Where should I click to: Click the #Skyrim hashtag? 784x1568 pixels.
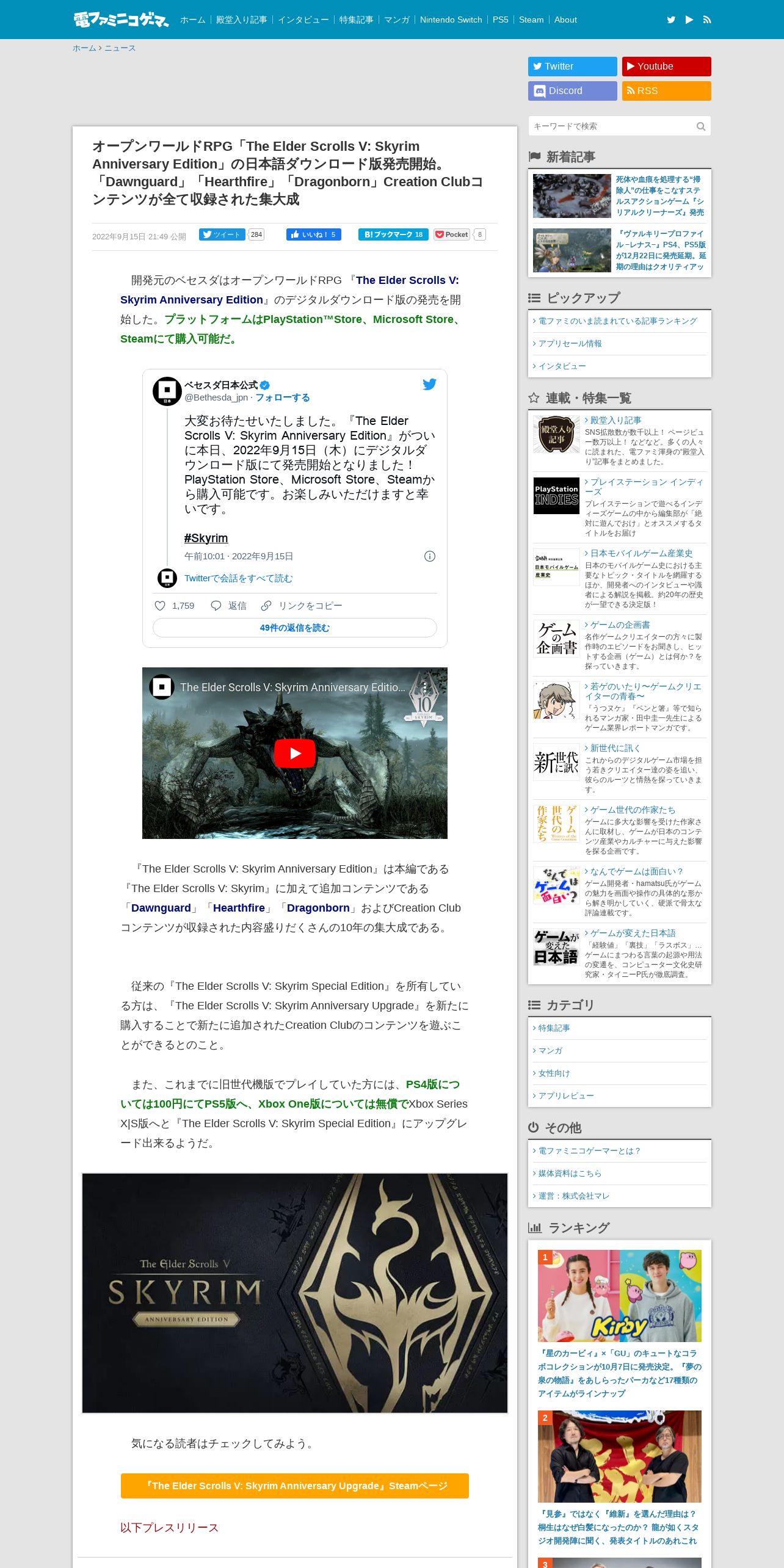(206, 538)
